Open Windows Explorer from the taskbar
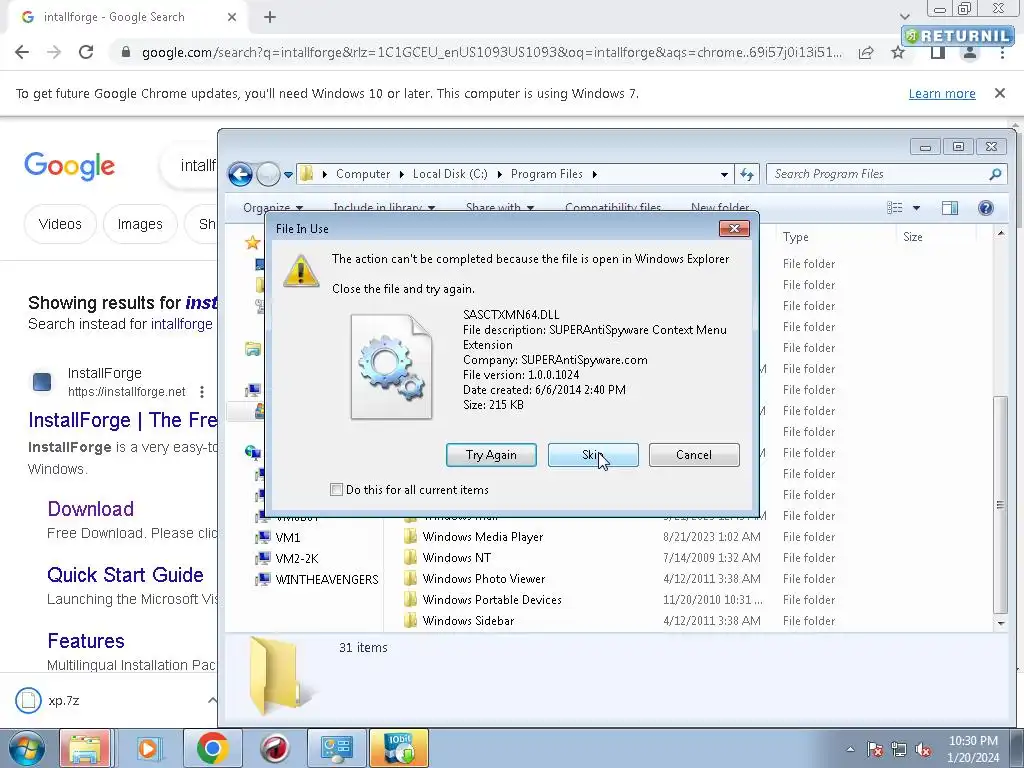The height and width of the screenshot is (768, 1024). point(85,748)
